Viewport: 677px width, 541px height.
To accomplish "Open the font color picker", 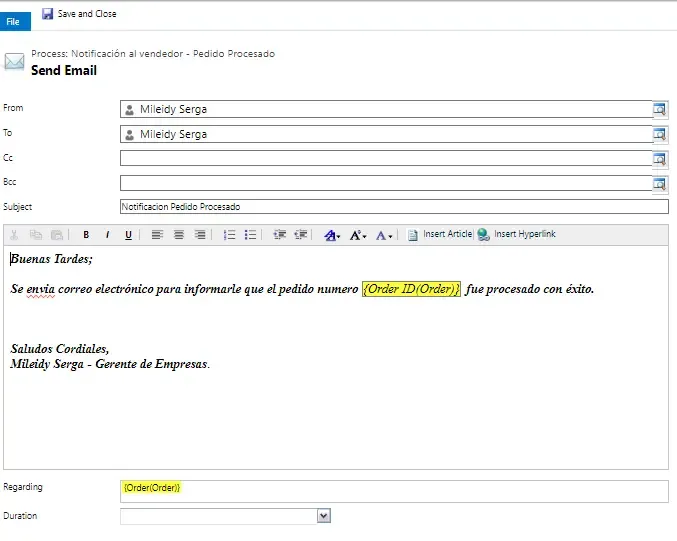I will point(384,235).
